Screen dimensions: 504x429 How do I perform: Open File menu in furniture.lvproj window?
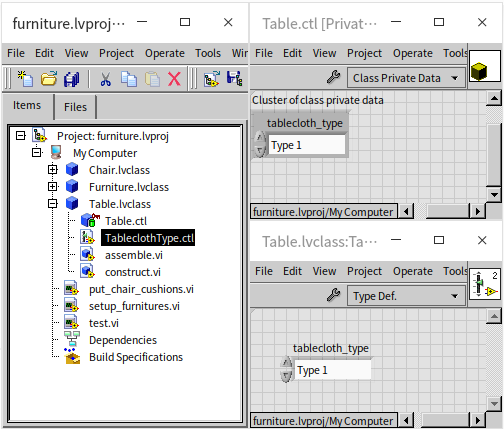16,53
